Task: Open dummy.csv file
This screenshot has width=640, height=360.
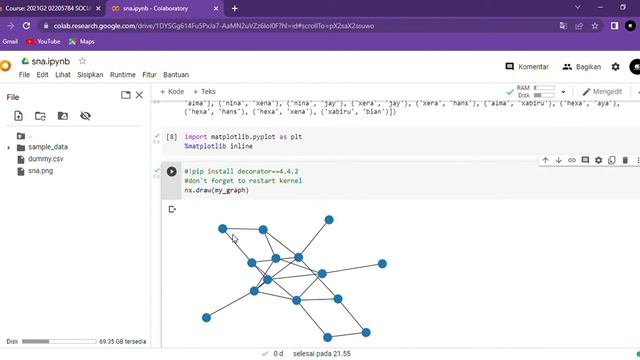Action: point(45,159)
